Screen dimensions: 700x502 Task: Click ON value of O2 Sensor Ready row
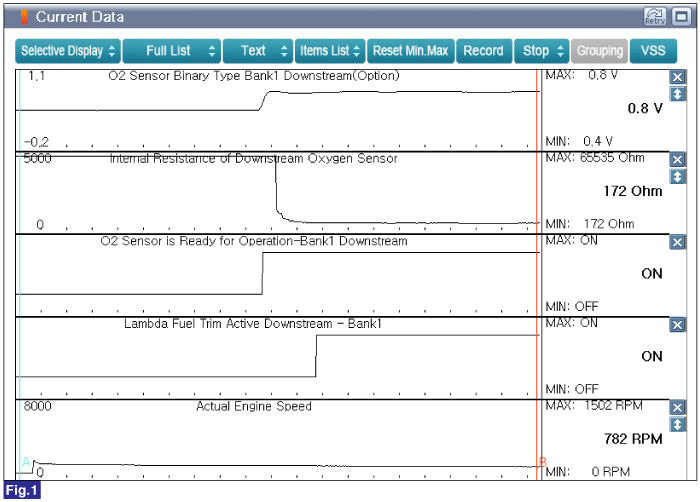[x=652, y=274]
